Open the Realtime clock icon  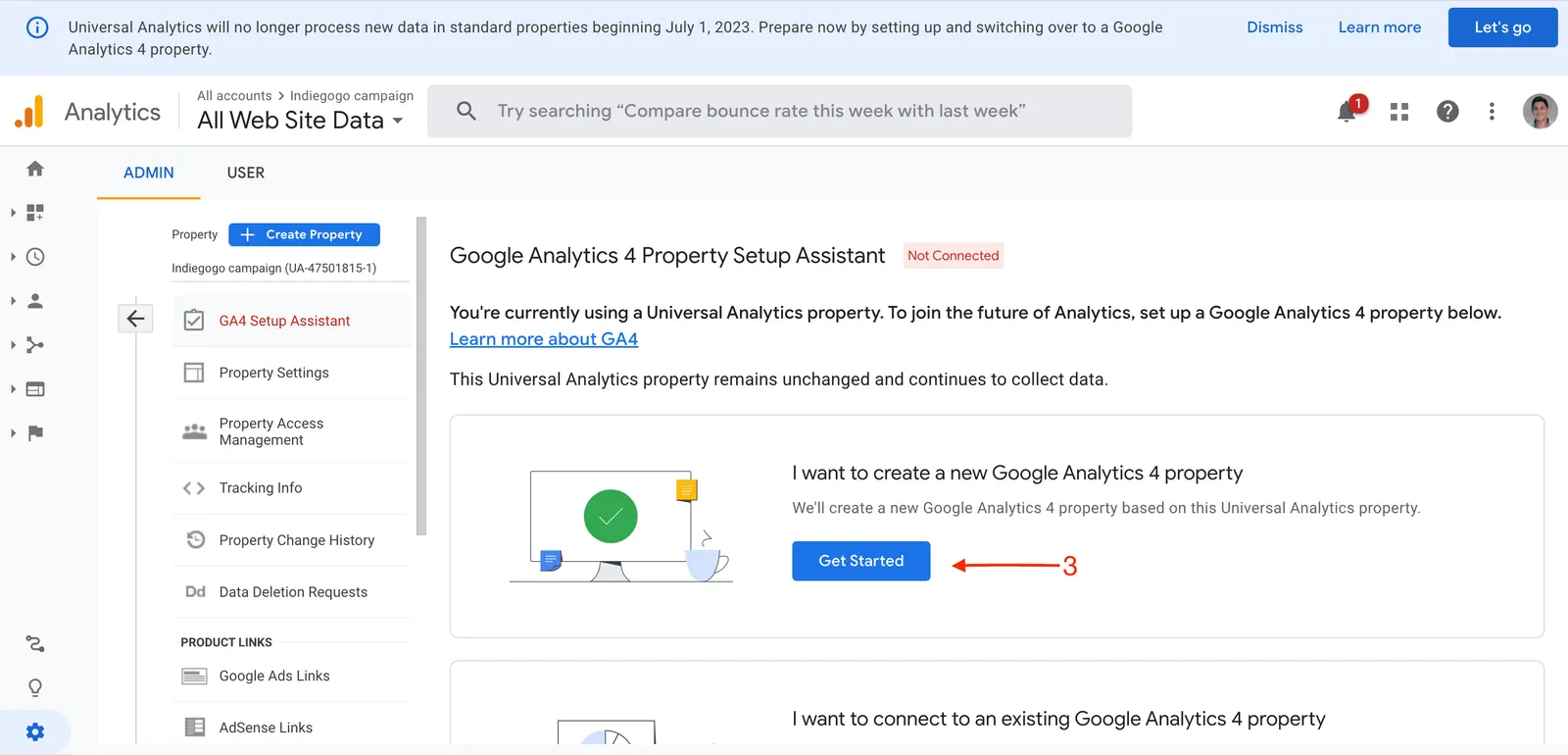click(35, 257)
